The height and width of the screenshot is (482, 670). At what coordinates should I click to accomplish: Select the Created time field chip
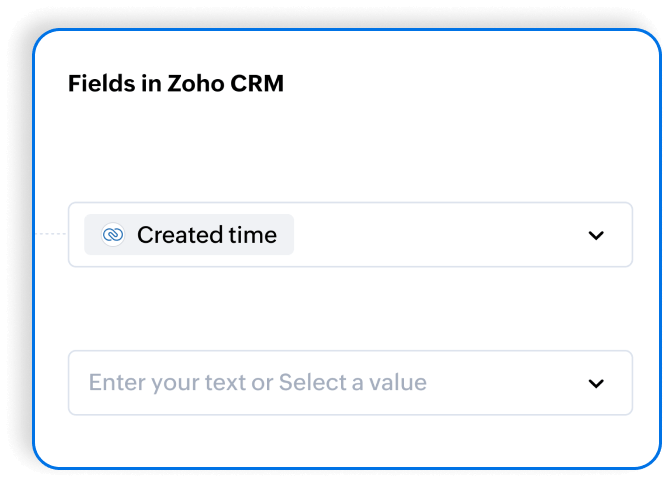click(189, 235)
